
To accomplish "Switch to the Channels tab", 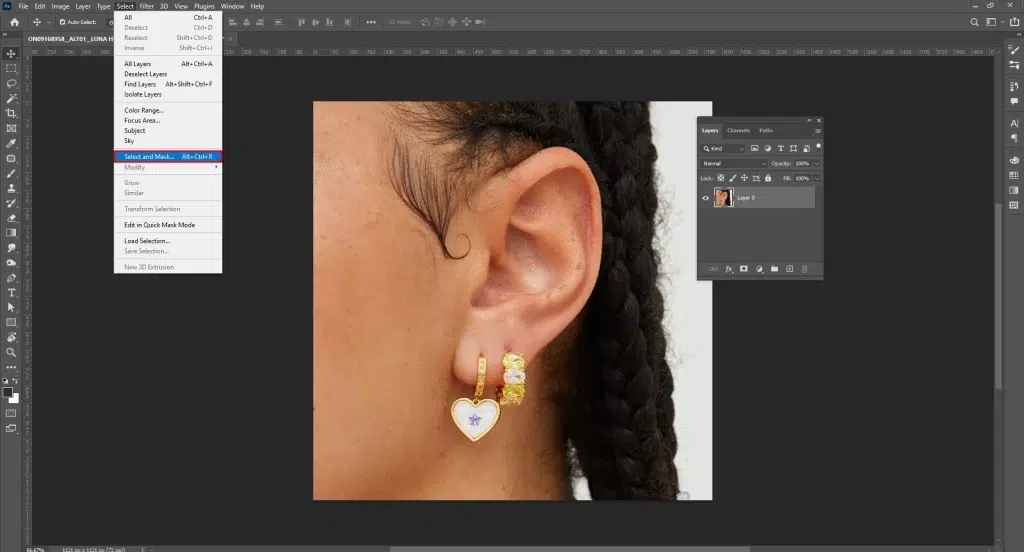I will click(738, 131).
